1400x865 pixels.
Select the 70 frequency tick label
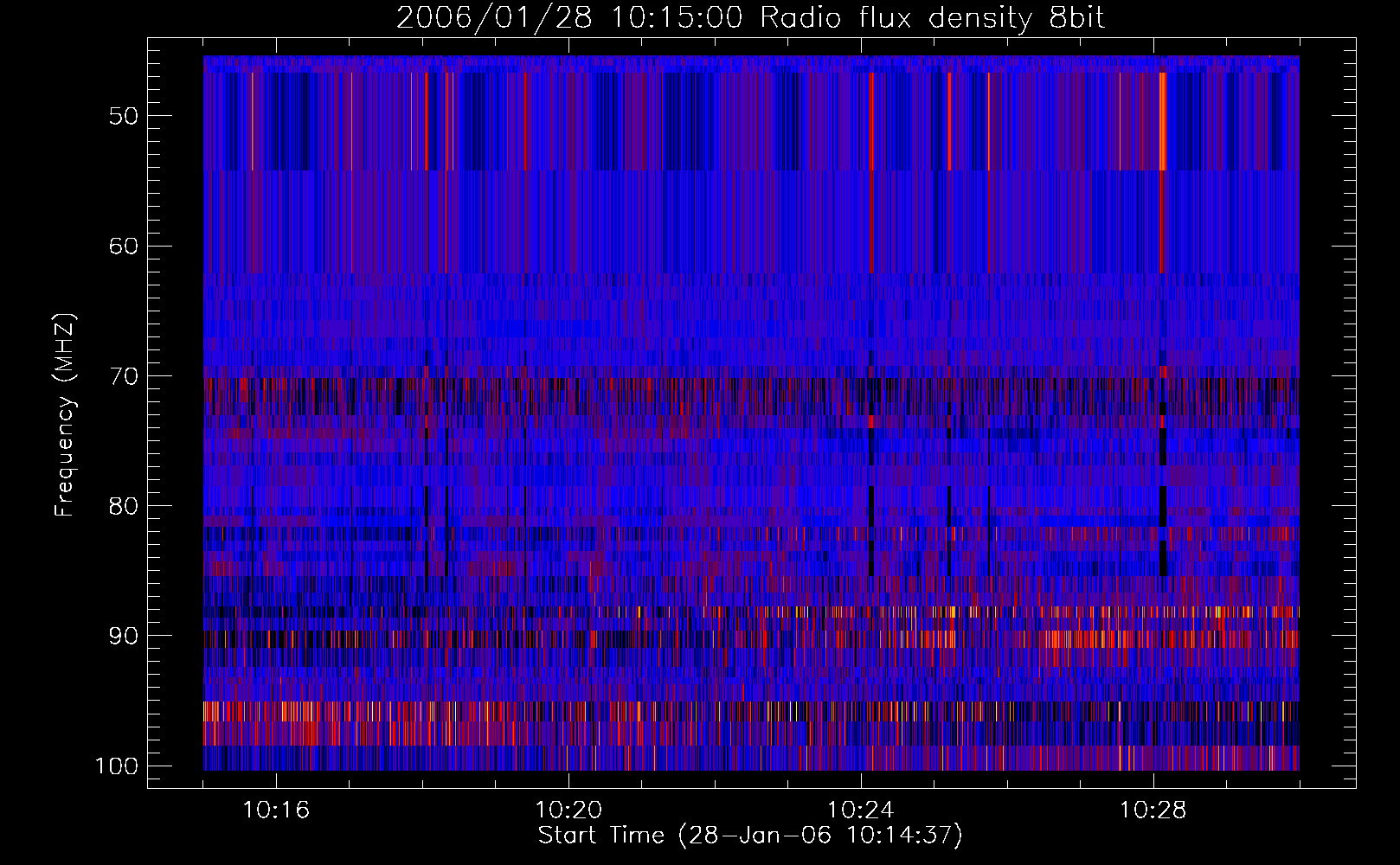click(x=124, y=376)
